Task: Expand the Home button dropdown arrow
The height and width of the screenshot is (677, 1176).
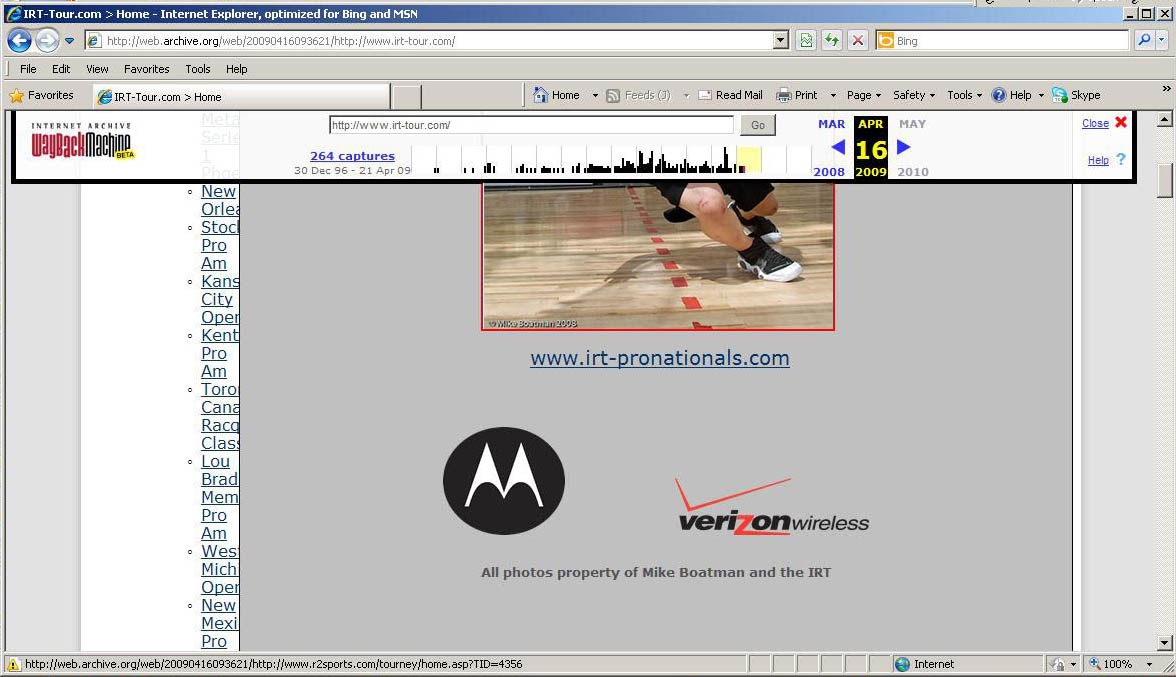Action: (x=595, y=95)
